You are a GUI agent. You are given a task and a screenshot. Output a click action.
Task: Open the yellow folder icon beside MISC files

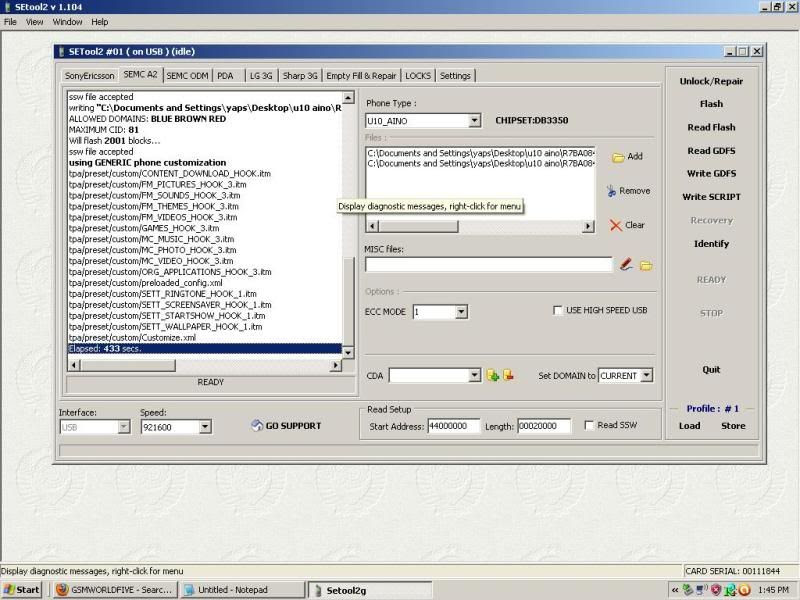click(x=646, y=265)
